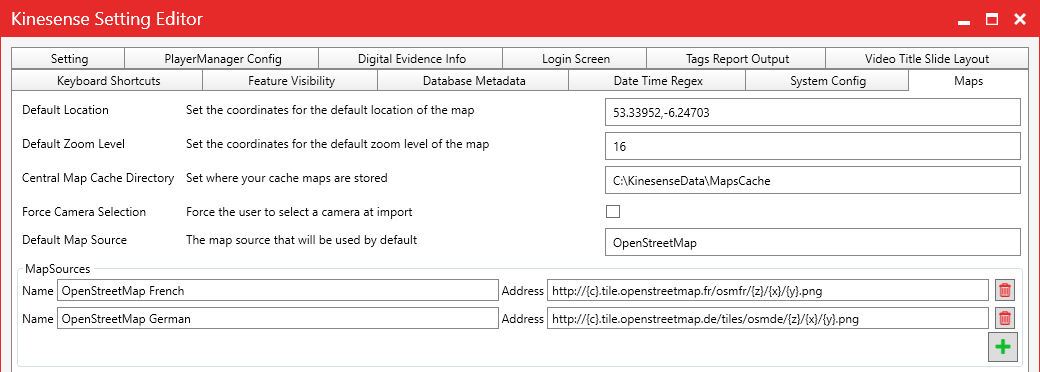Click the Default Zoom Level label
1040x372 pixels.
coord(73,143)
